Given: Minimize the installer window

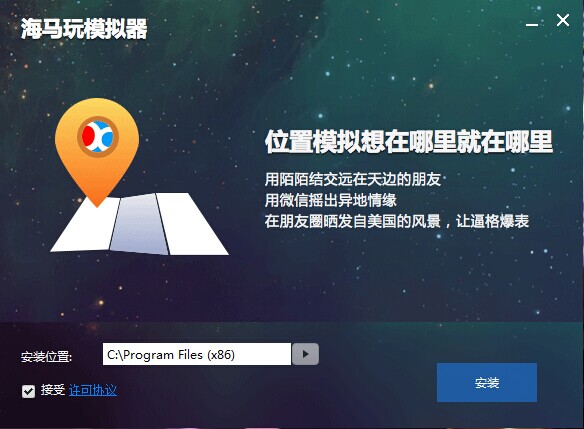Looking at the screenshot, I should tap(532, 22).
